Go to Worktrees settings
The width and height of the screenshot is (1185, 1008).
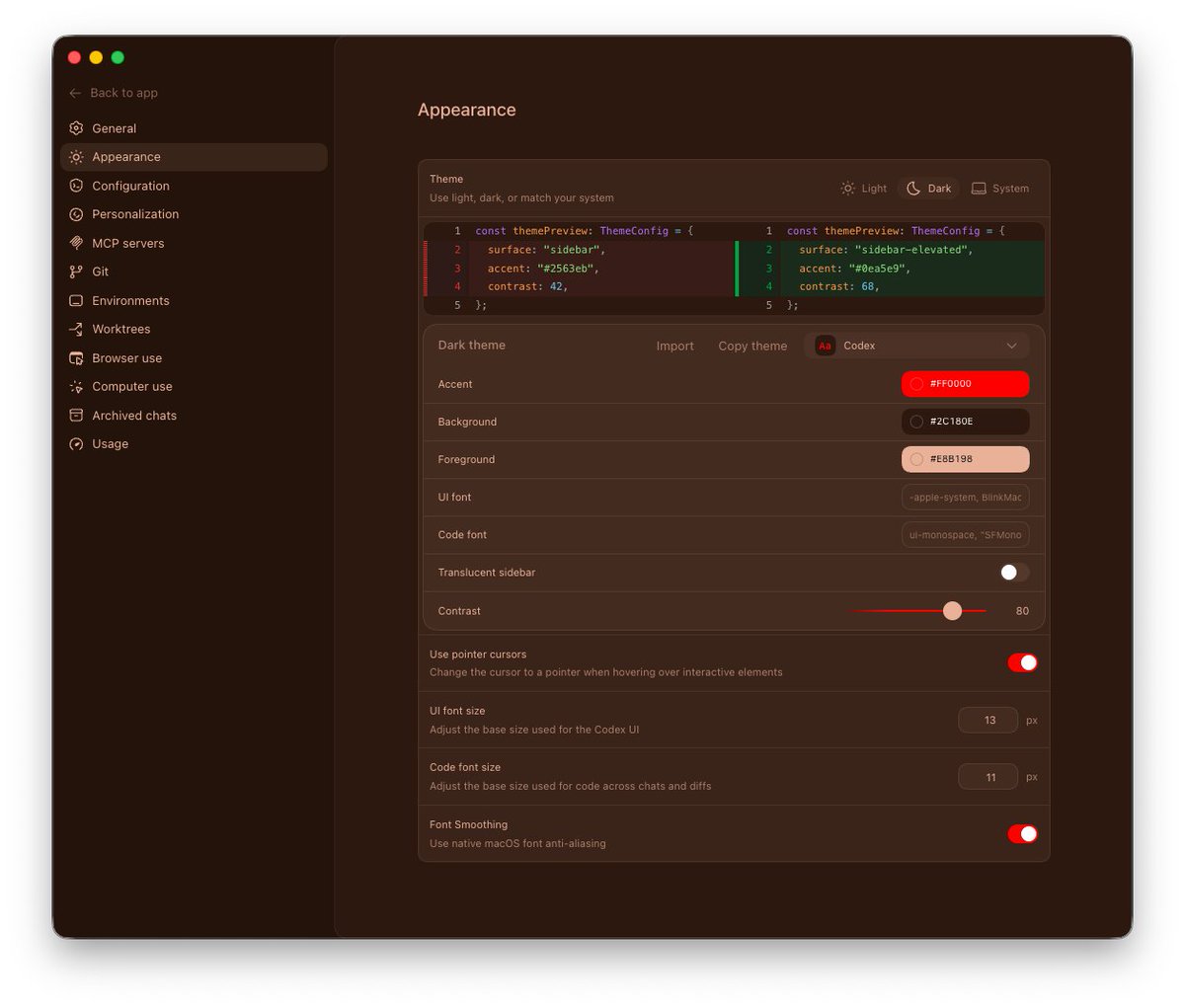[x=194, y=330]
